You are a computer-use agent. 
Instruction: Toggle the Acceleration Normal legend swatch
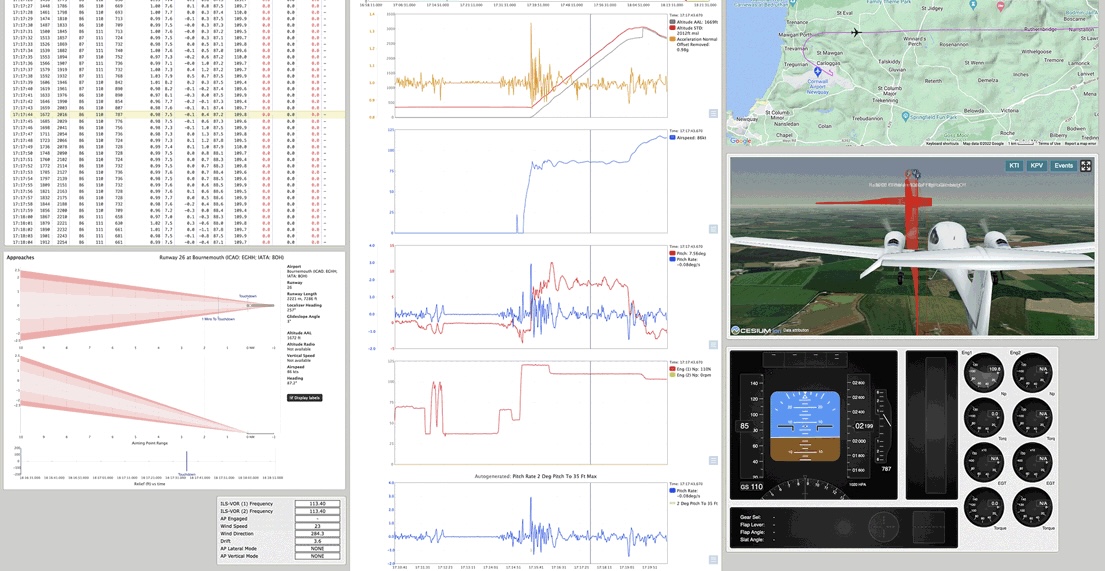pos(674,38)
